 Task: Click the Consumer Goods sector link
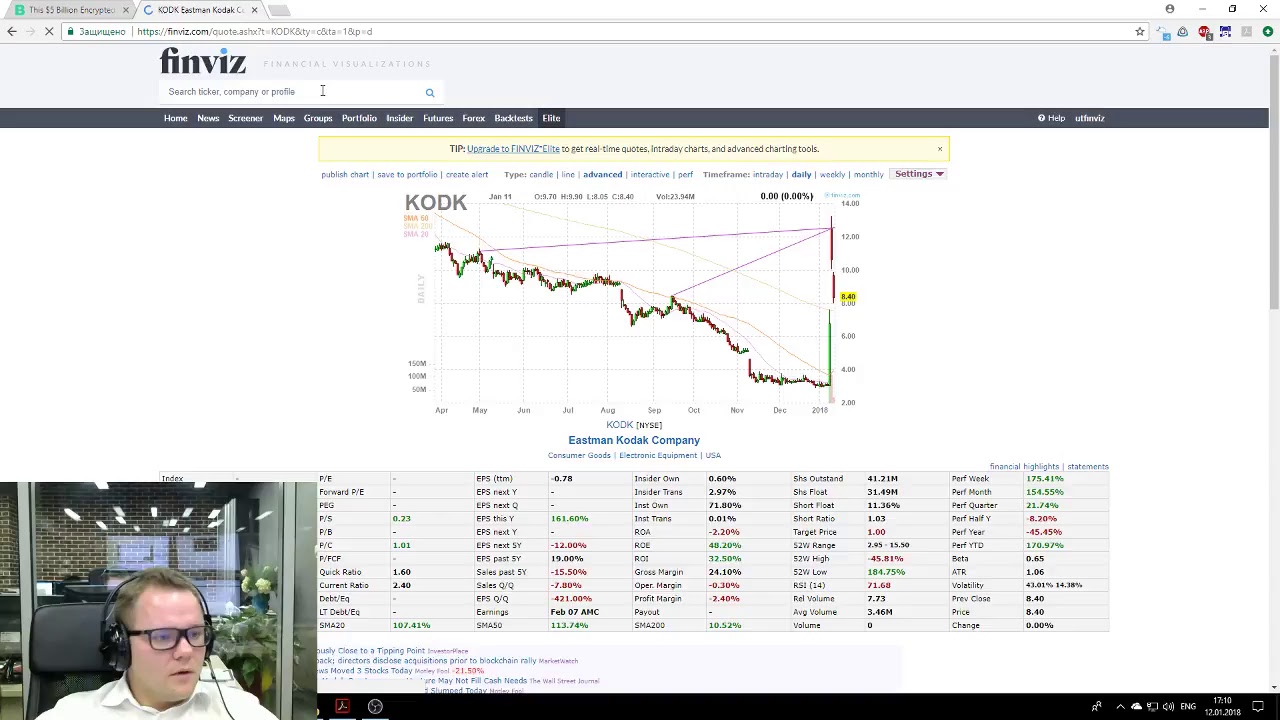pyautogui.click(x=579, y=456)
